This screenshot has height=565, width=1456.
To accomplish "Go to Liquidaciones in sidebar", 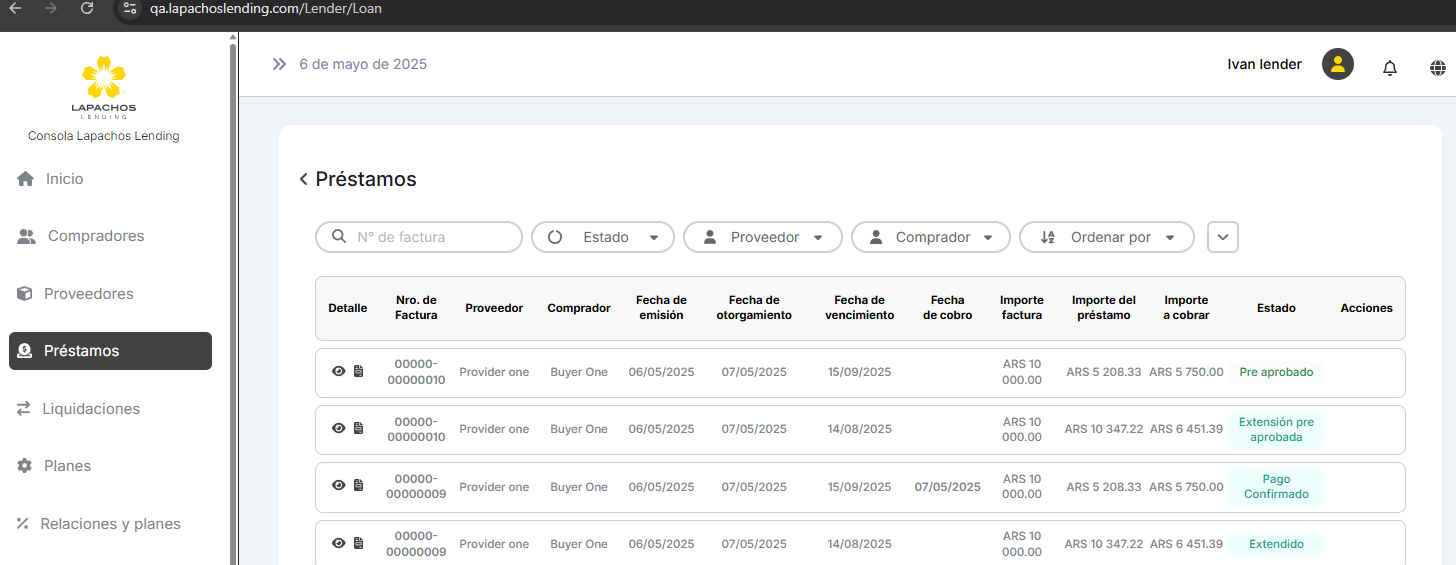I will tap(90, 409).
